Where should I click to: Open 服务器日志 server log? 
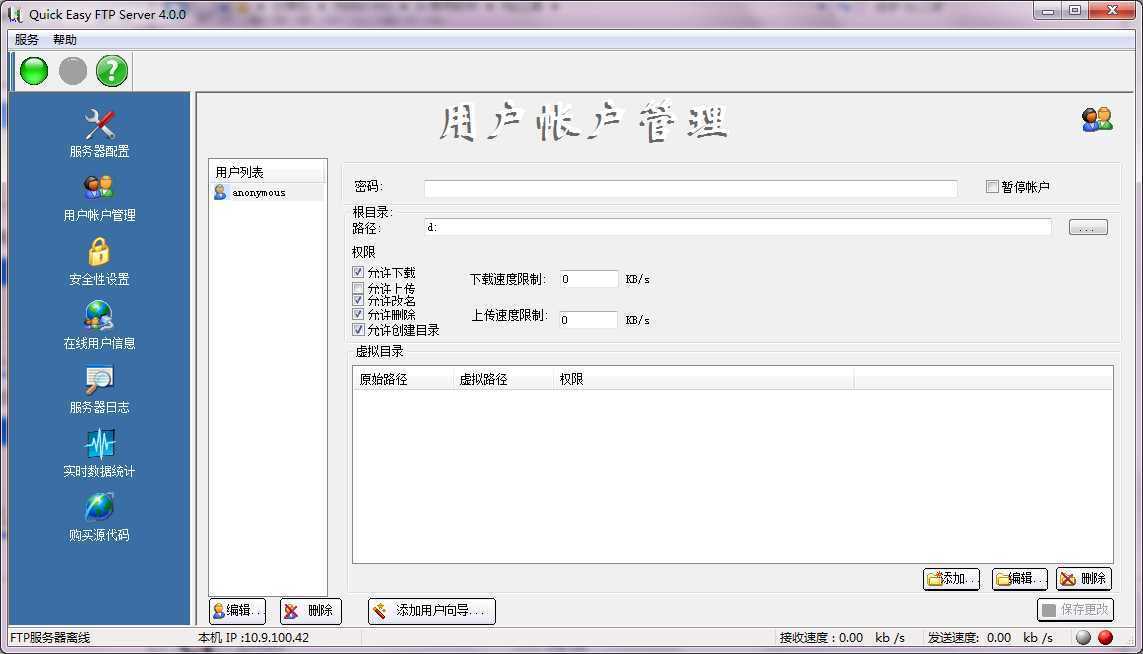99,390
